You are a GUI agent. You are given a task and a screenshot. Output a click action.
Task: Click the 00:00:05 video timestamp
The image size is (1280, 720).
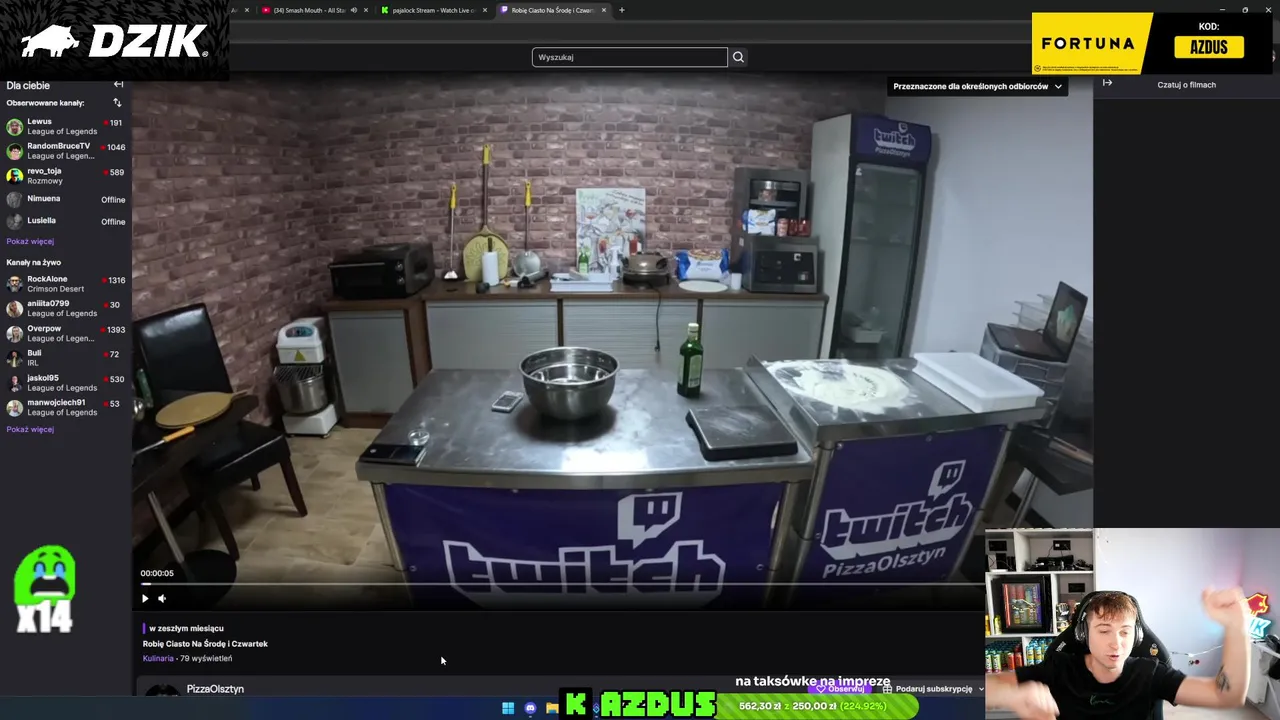tap(157, 573)
